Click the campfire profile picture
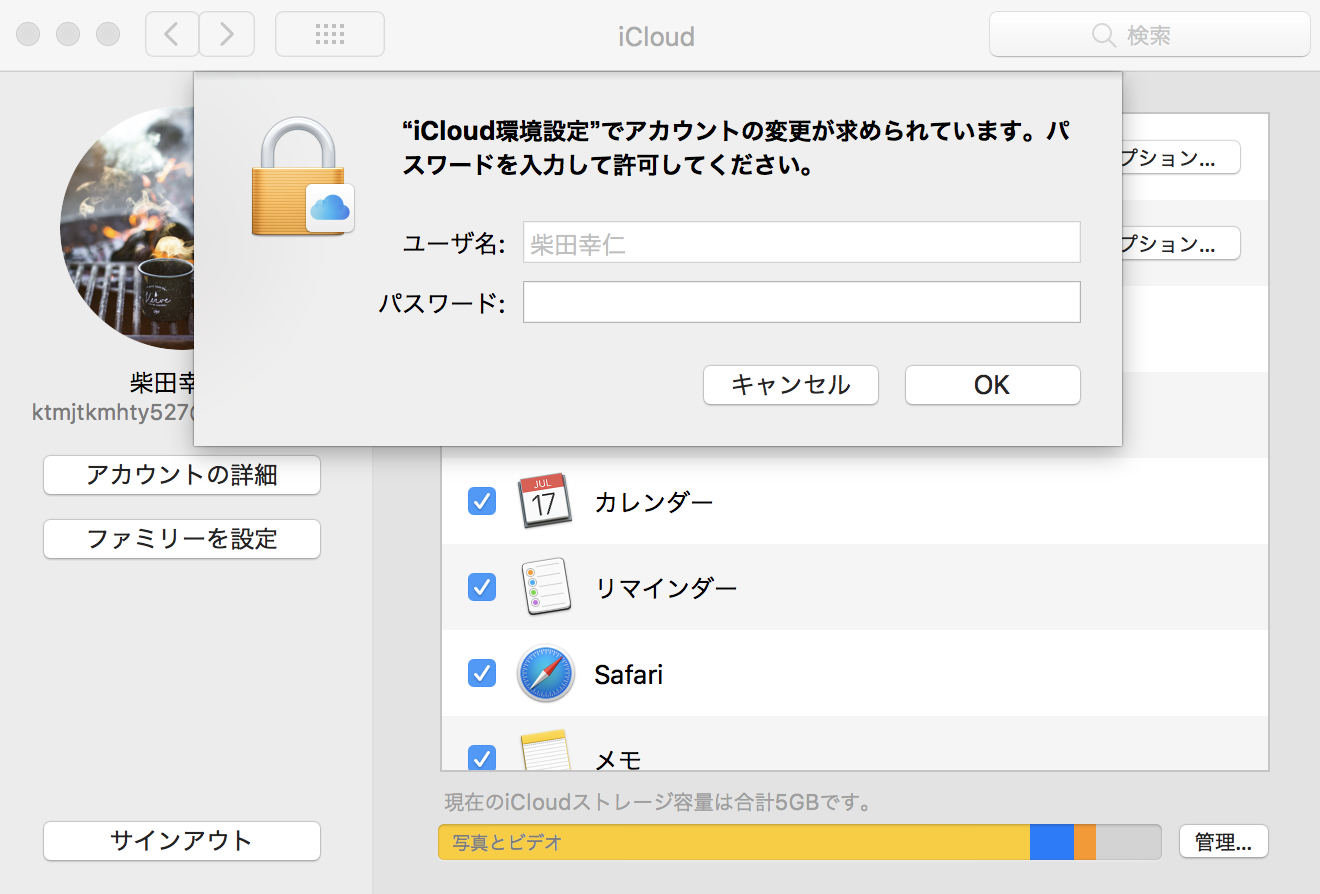The image size is (1320, 894). (127, 228)
